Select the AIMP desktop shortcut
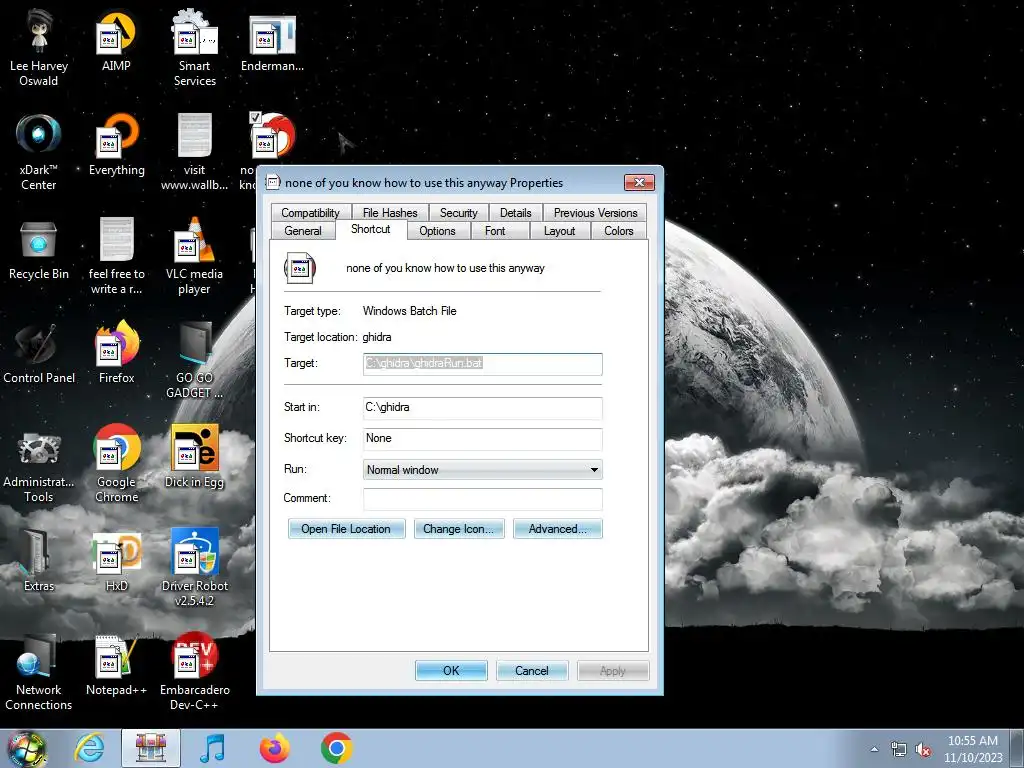Image resolution: width=1024 pixels, height=768 pixels. pos(116,40)
